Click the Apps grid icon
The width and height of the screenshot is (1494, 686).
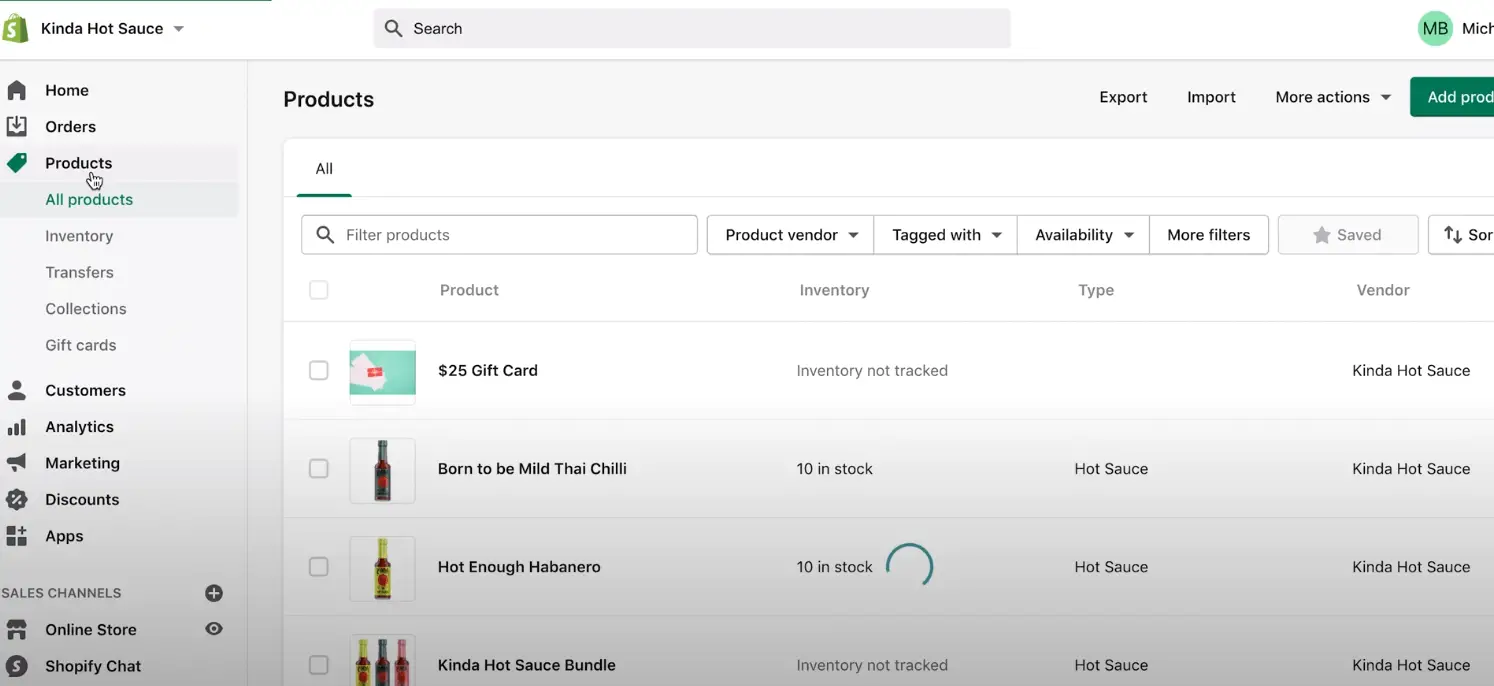tap(16, 536)
